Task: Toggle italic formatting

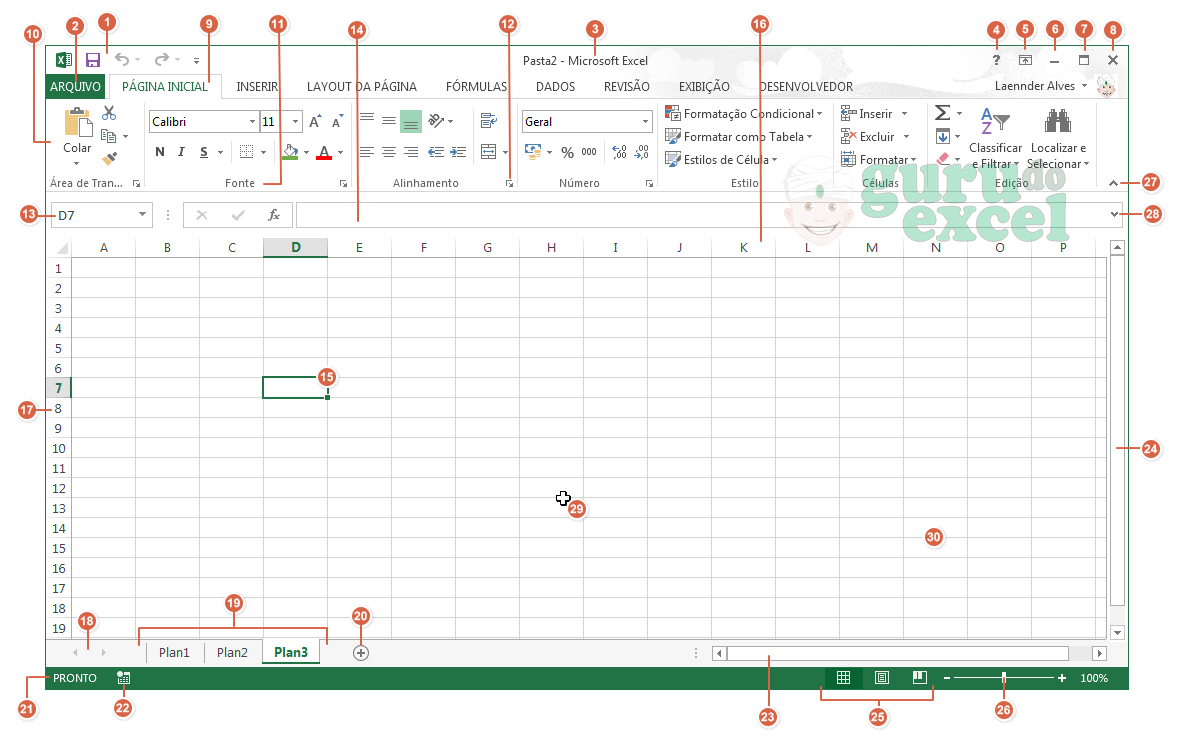Action: (x=181, y=152)
